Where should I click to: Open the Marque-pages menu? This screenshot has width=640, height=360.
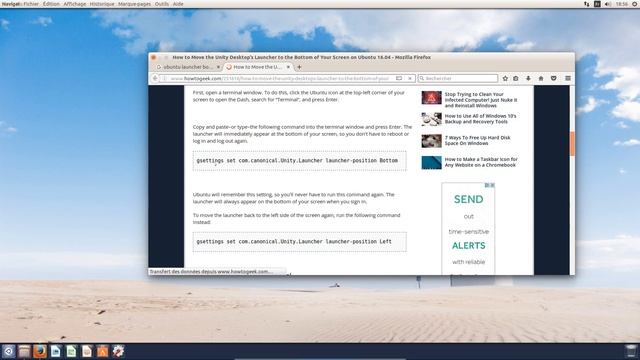click(x=134, y=4)
